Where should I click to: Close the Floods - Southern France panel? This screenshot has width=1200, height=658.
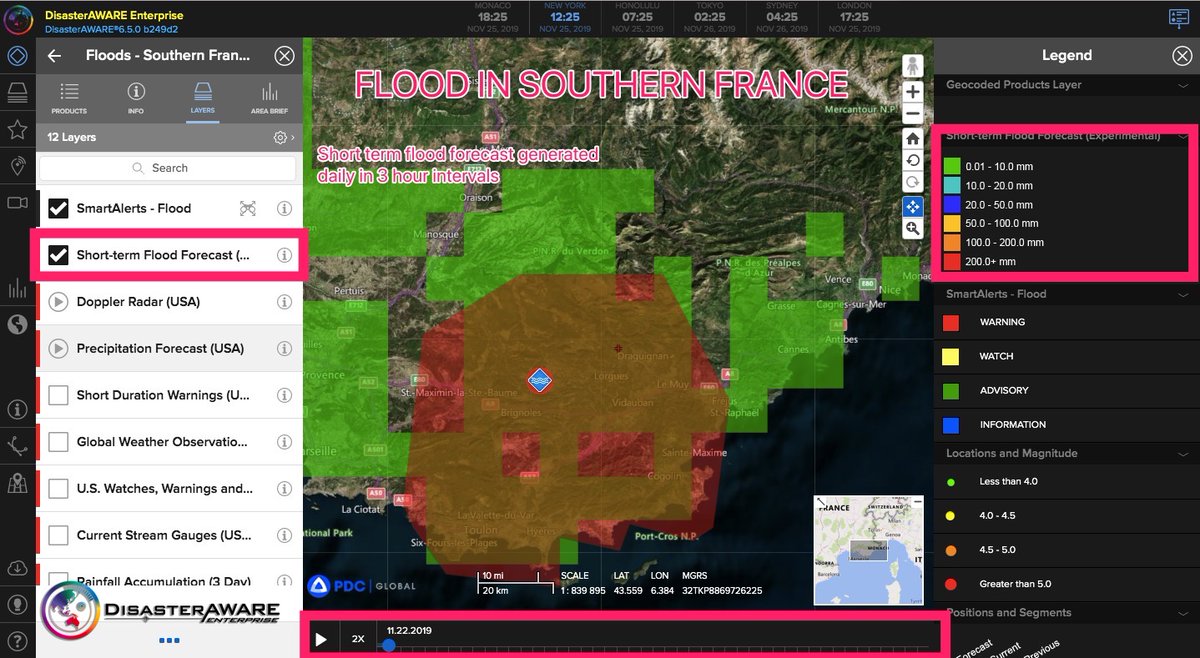[x=285, y=56]
